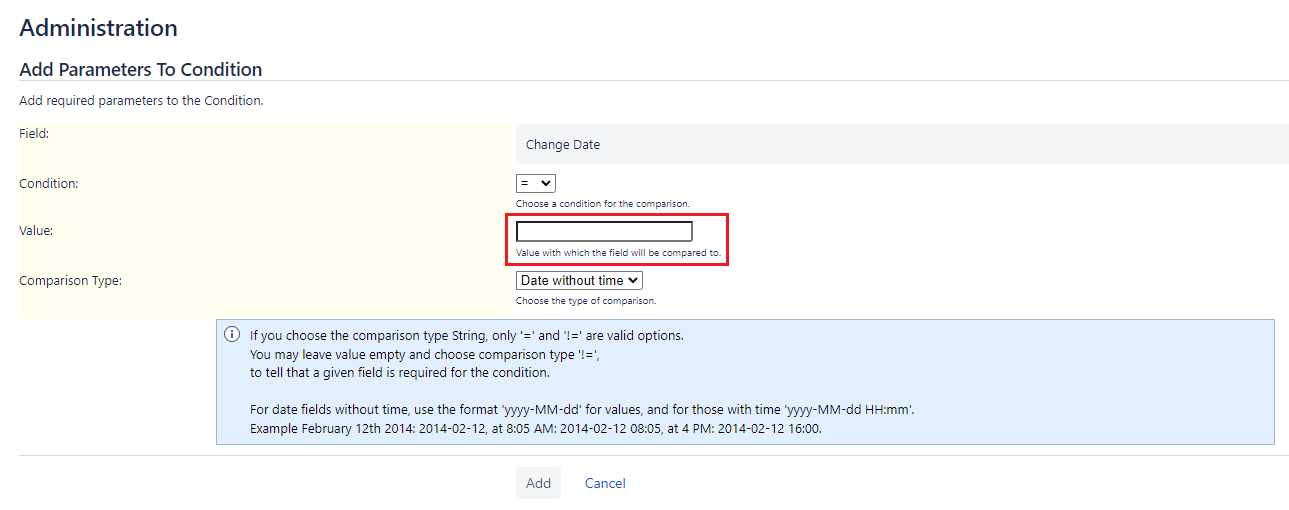This screenshot has width=1289, height=510.
Task: Click the 'Field:' label
Action: (34, 133)
